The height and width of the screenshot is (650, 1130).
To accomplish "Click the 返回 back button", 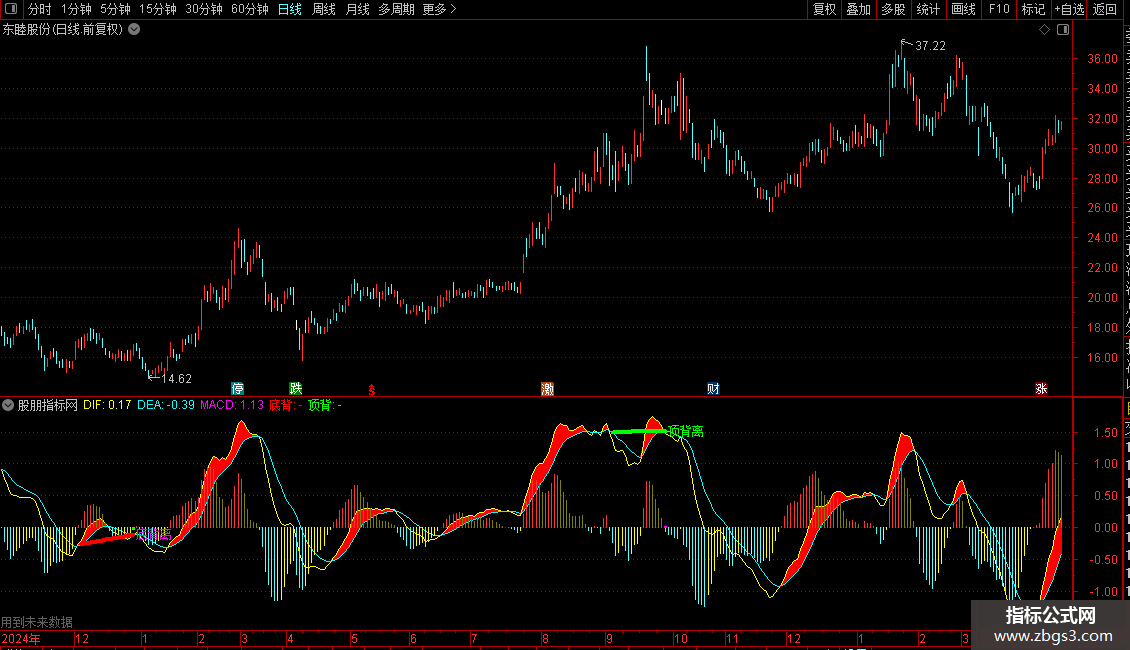I will click(x=1105, y=9).
